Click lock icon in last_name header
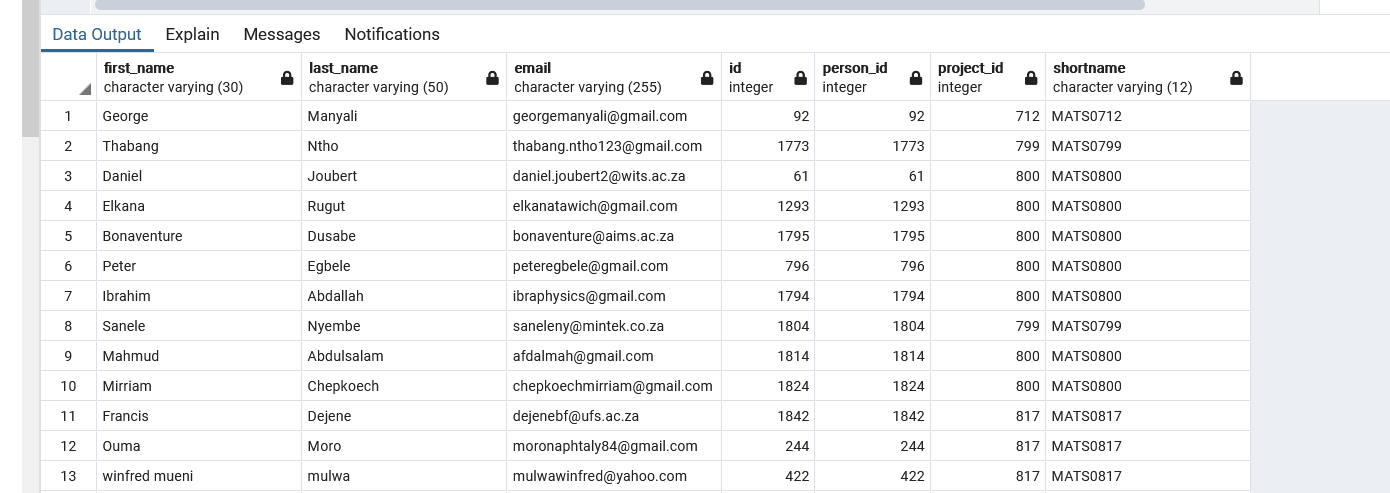 click(x=492, y=78)
